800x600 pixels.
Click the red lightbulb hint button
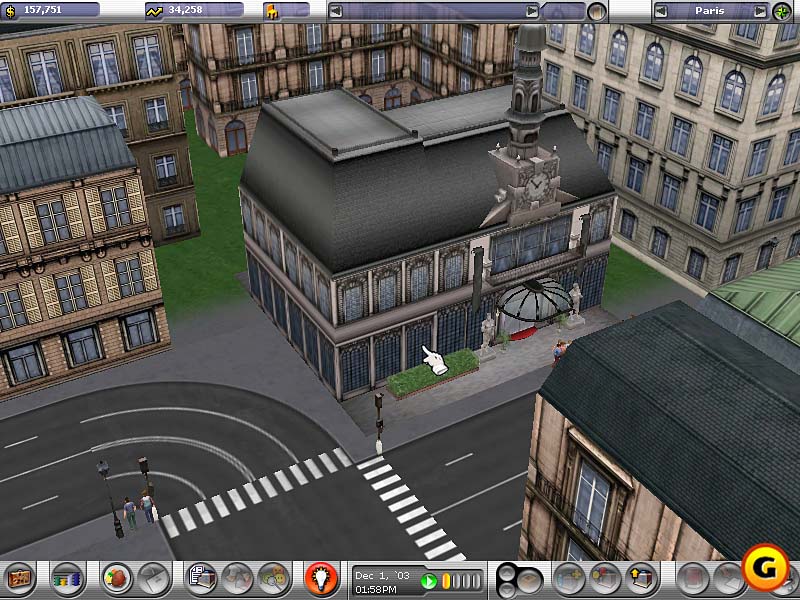(321, 579)
